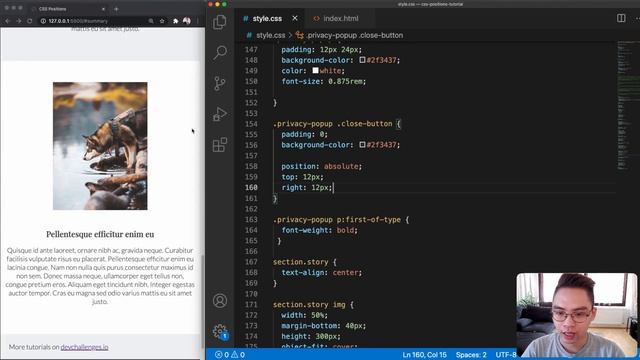Click the browser back arrow
The height and width of the screenshot is (360, 640).
click(x=8, y=21)
